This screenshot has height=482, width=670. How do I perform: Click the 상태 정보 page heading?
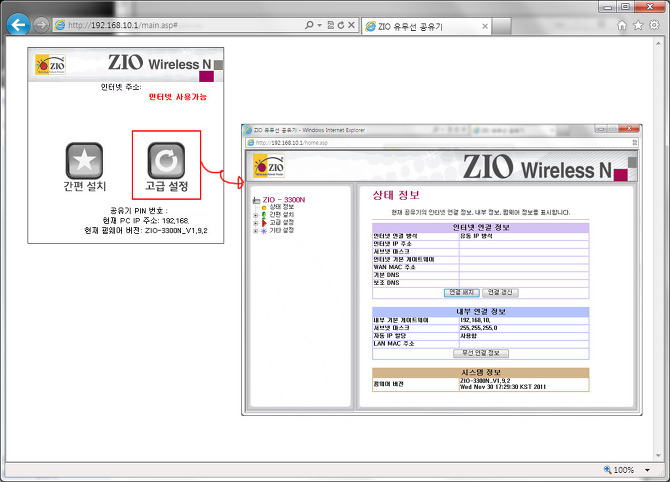pos(396,195)
